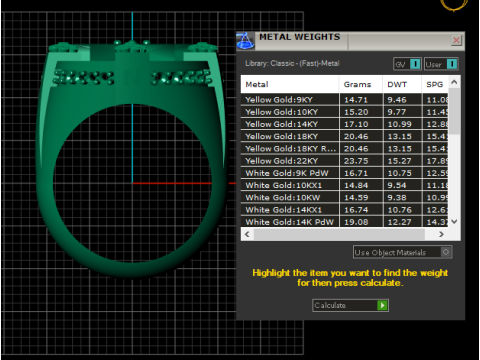Select the White Gold:14KX1 row
The image size is (480, 360).
344,210
